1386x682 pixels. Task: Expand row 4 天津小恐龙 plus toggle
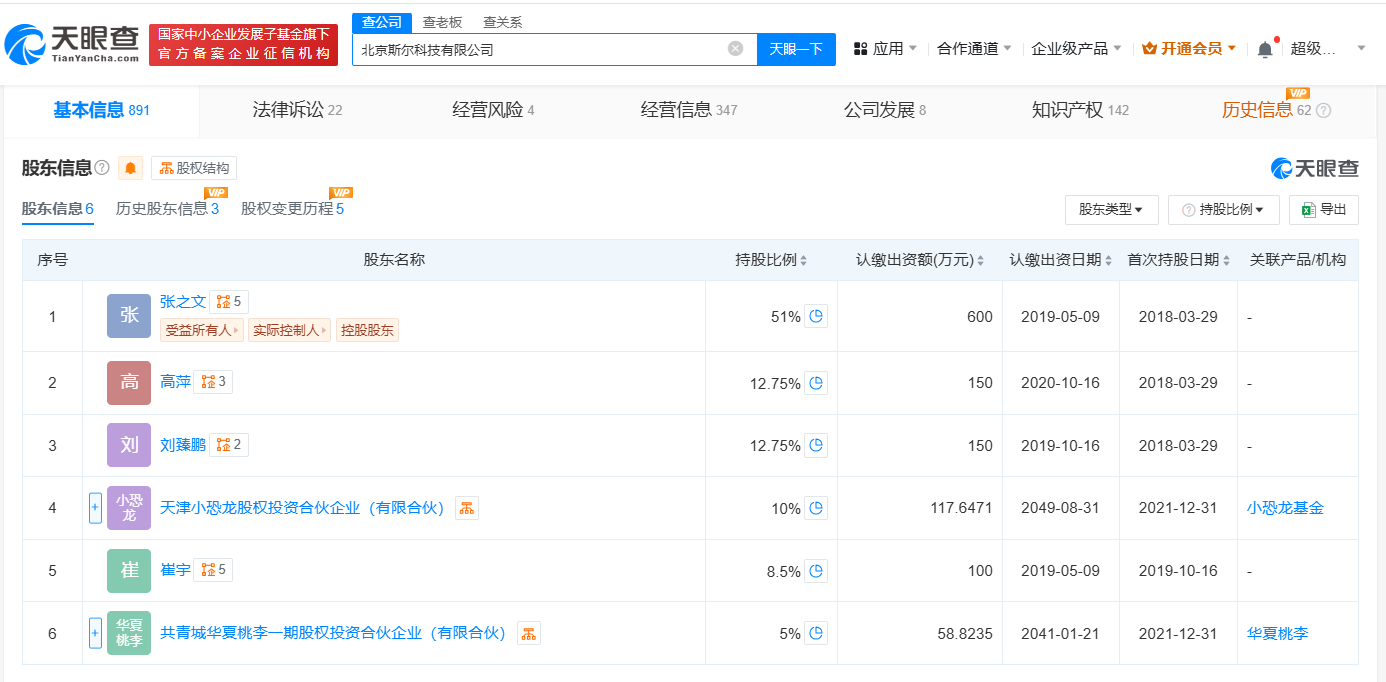(95, 508)
